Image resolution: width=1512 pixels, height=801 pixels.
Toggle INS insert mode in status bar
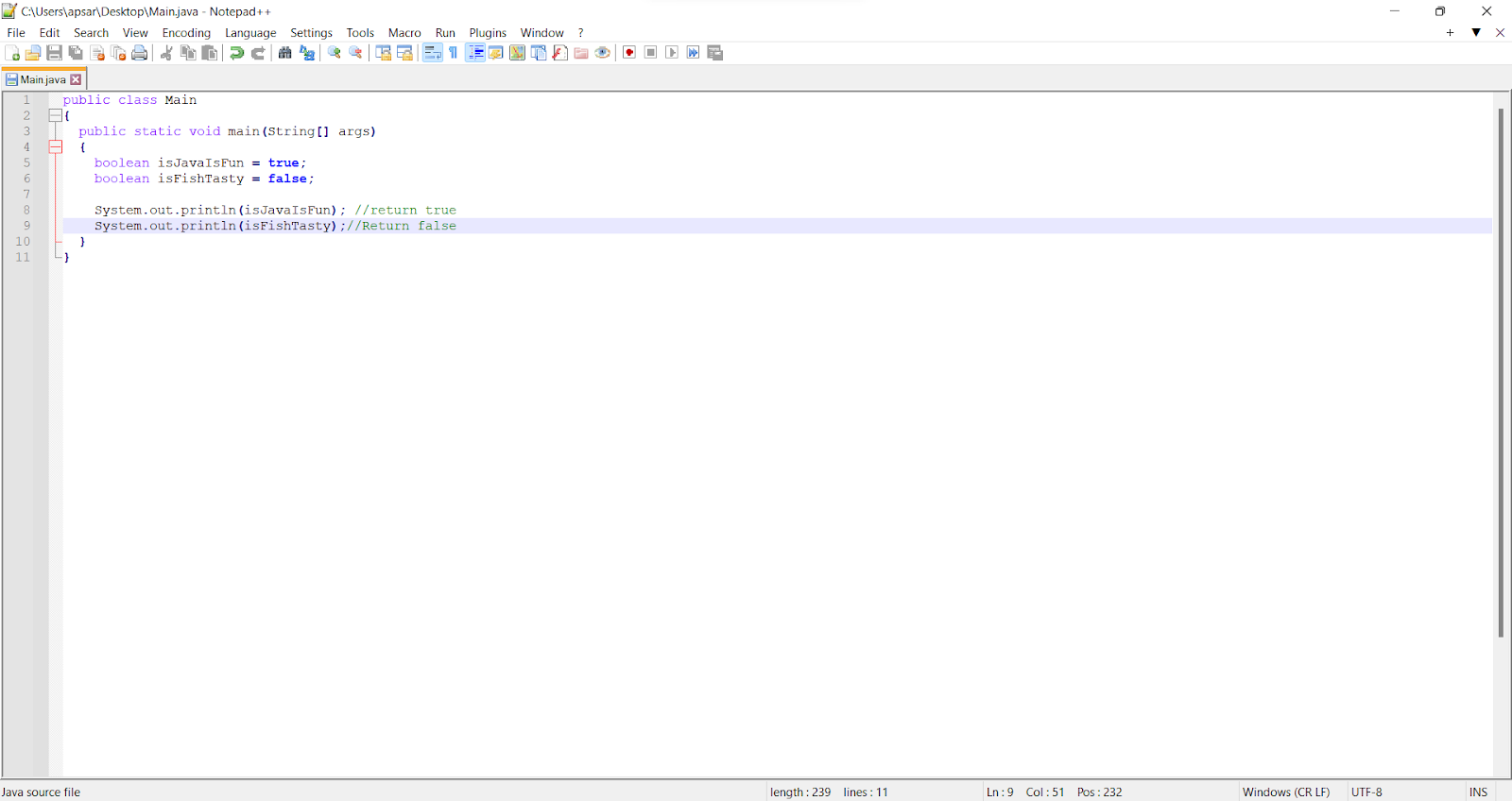tap(1479, 792)
